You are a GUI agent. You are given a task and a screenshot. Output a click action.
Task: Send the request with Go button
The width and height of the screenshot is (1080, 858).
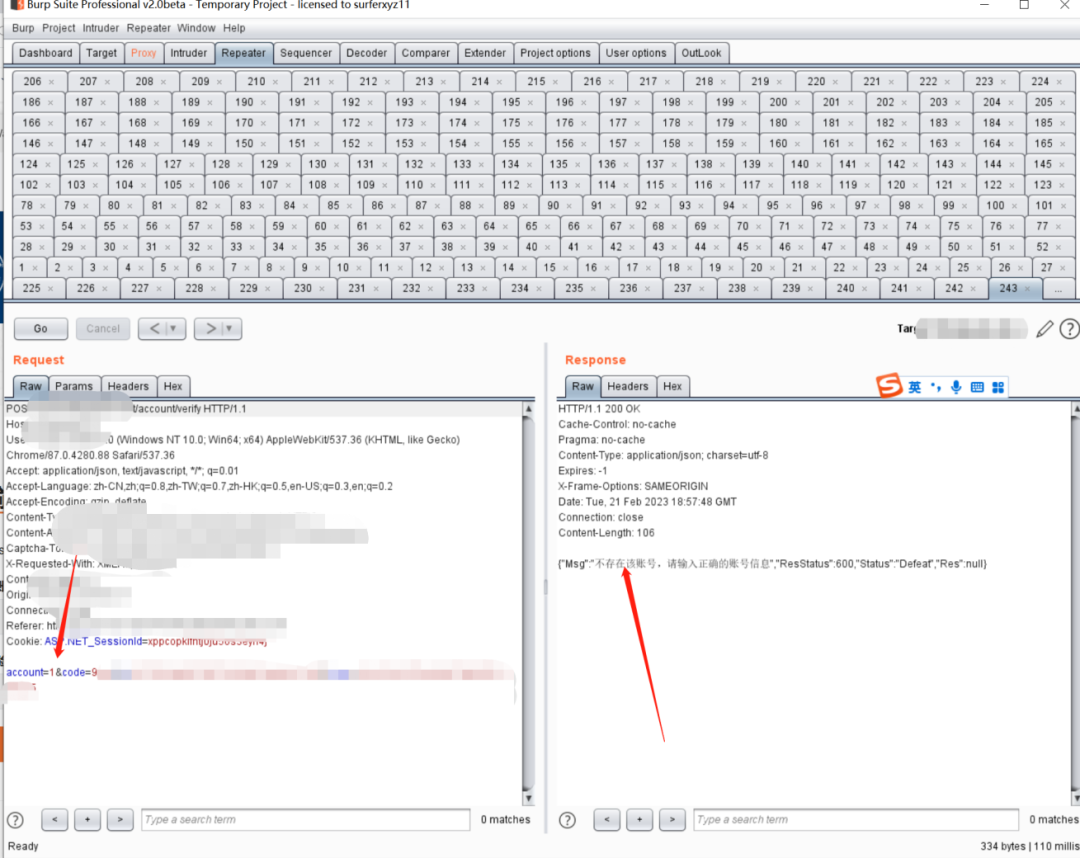click(x=41, y=329)
